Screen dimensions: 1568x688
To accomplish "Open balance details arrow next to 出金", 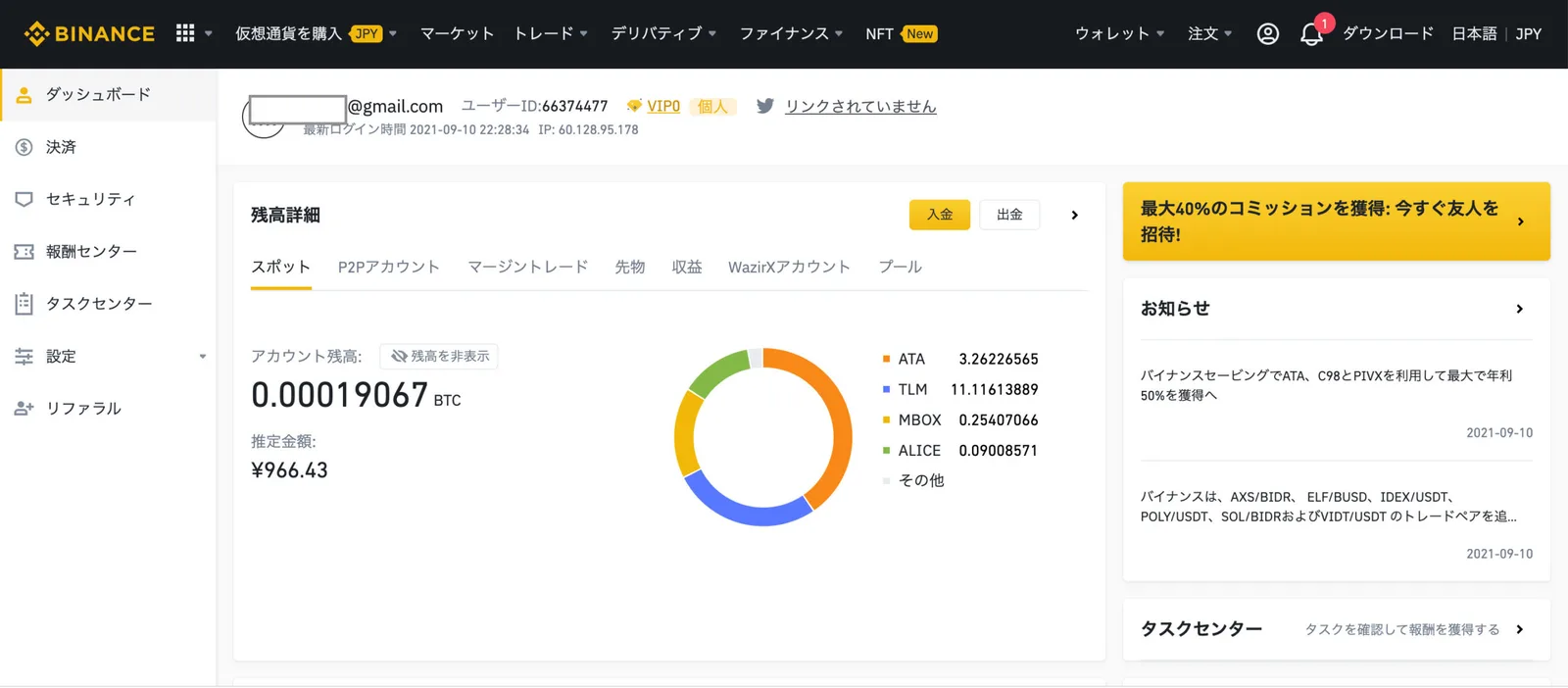I will pos(1074,215).
